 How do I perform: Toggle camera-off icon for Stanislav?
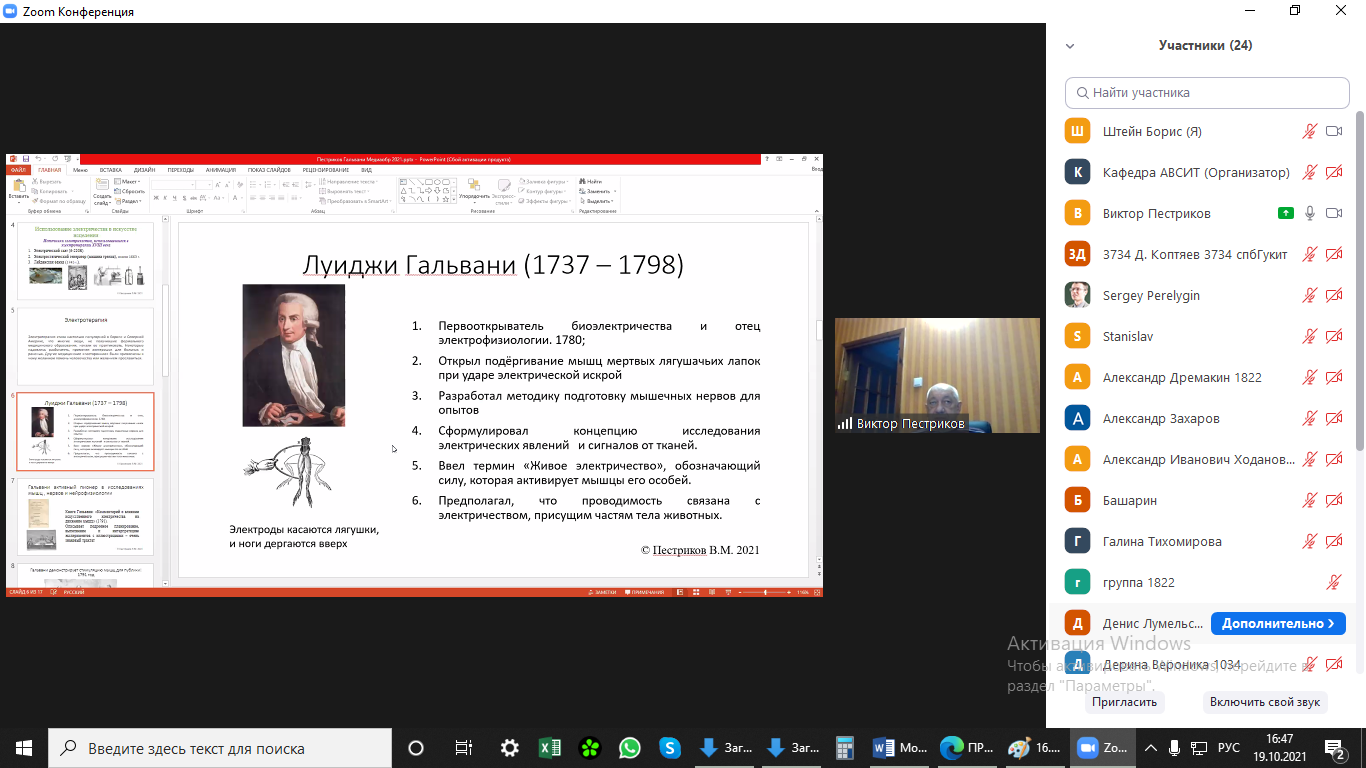(x=1333, y=336)
